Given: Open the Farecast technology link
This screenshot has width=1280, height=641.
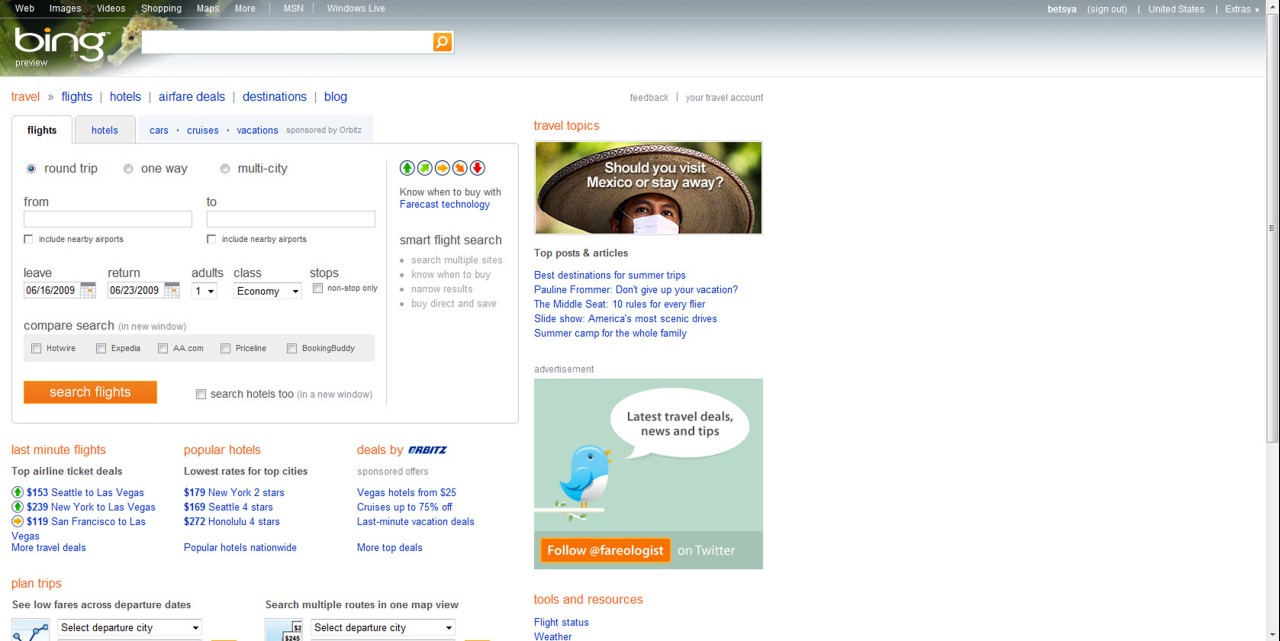Looking at the screenshot, I should pyautogui.click(x=444, y=204).
